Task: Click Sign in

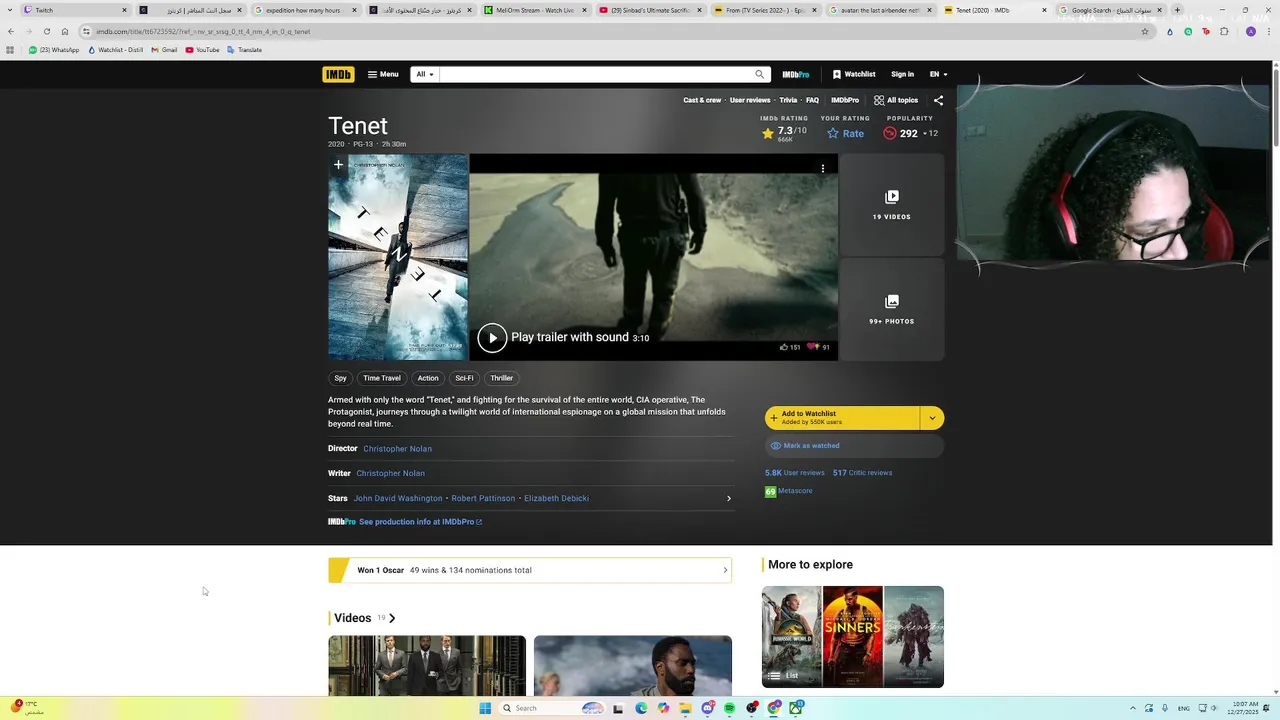Action: pyautogui.click(x=902, y=74)
